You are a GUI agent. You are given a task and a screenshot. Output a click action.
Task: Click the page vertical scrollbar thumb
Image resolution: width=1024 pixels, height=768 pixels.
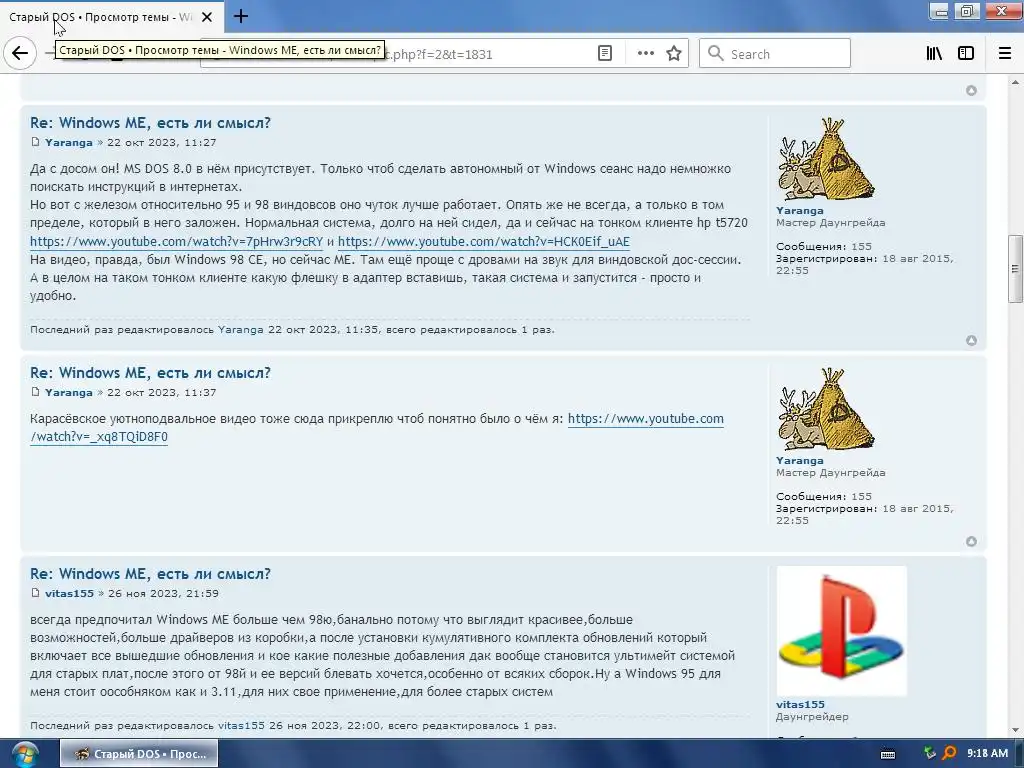pyautogui.click(x=1015, y=268)
